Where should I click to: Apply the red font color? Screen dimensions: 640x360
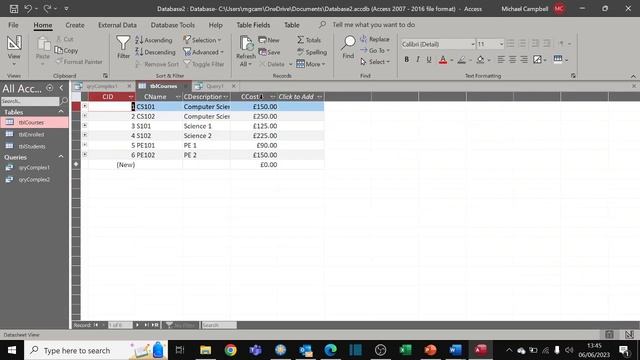point(443,60)
